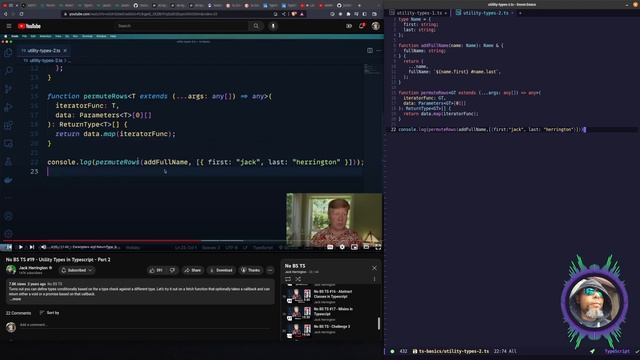The height and width of the screenshot is (360, 640).
Task: Open browser extensions puzzle icon
Action: click(x=348, y=14)
